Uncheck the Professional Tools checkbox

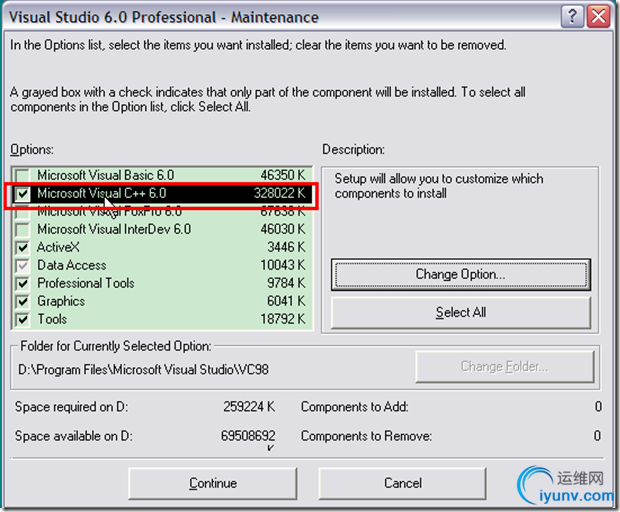pos(23,283)
